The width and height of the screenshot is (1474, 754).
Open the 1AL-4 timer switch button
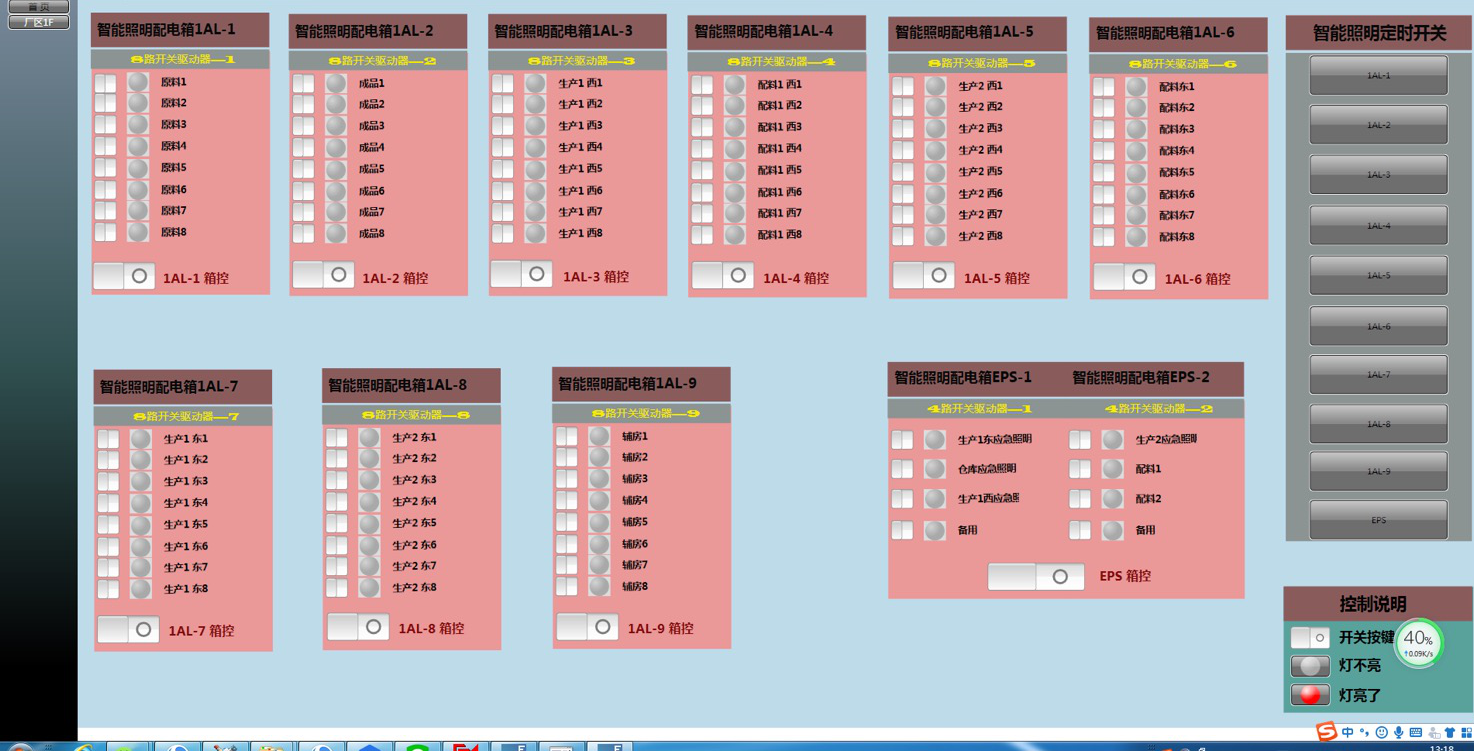pyautogui.click(x=1378, y=225)
